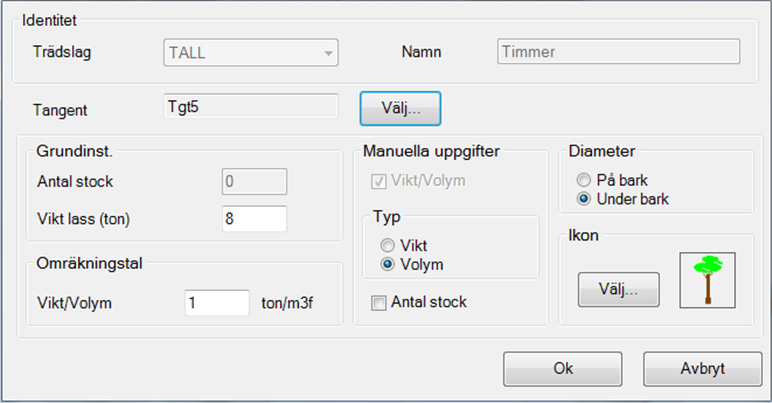This screenshot has height=403, width=772.
Task: Open the Trädslag dropdown arrow
Action: [x=328, y=53]
